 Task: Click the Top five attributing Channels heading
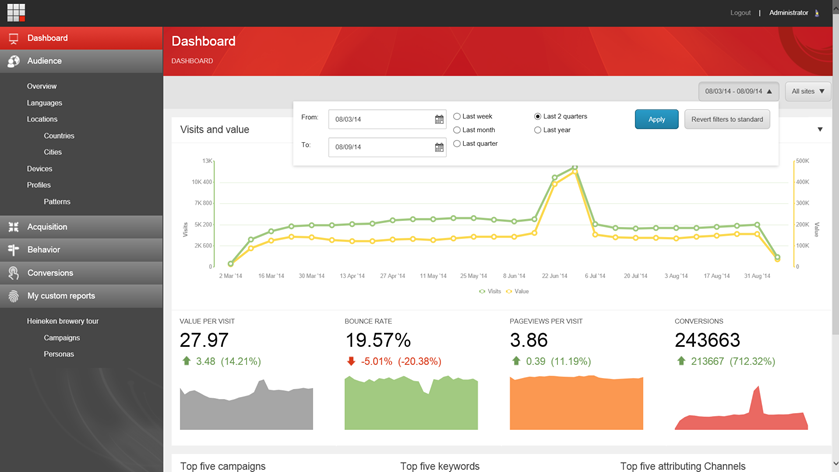[683, 466]
